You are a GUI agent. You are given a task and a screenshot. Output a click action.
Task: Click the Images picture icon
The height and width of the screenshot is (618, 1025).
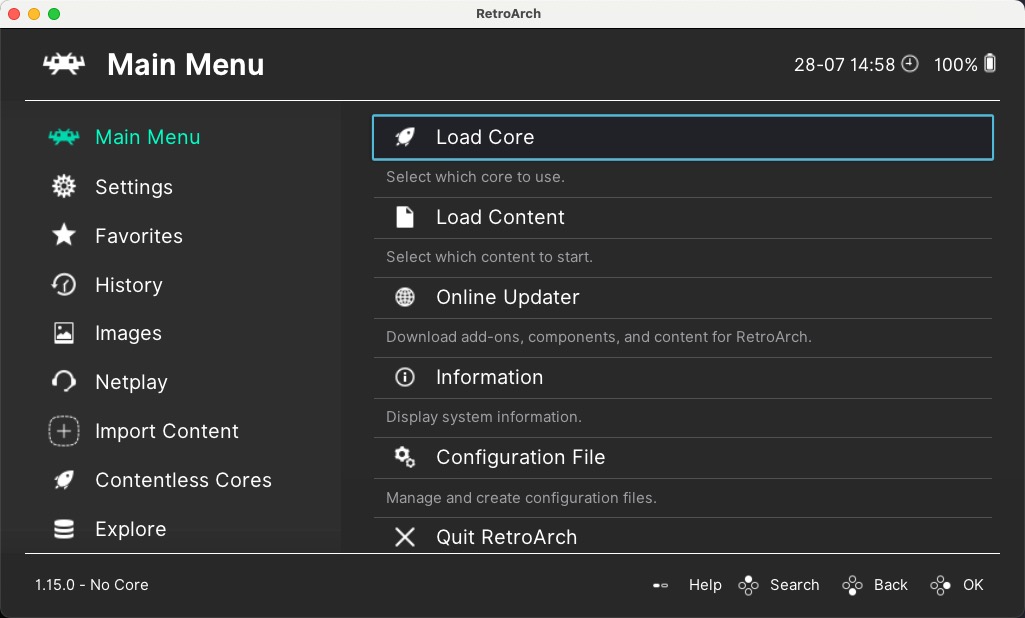pyautogui.click(x=62, y=333)
